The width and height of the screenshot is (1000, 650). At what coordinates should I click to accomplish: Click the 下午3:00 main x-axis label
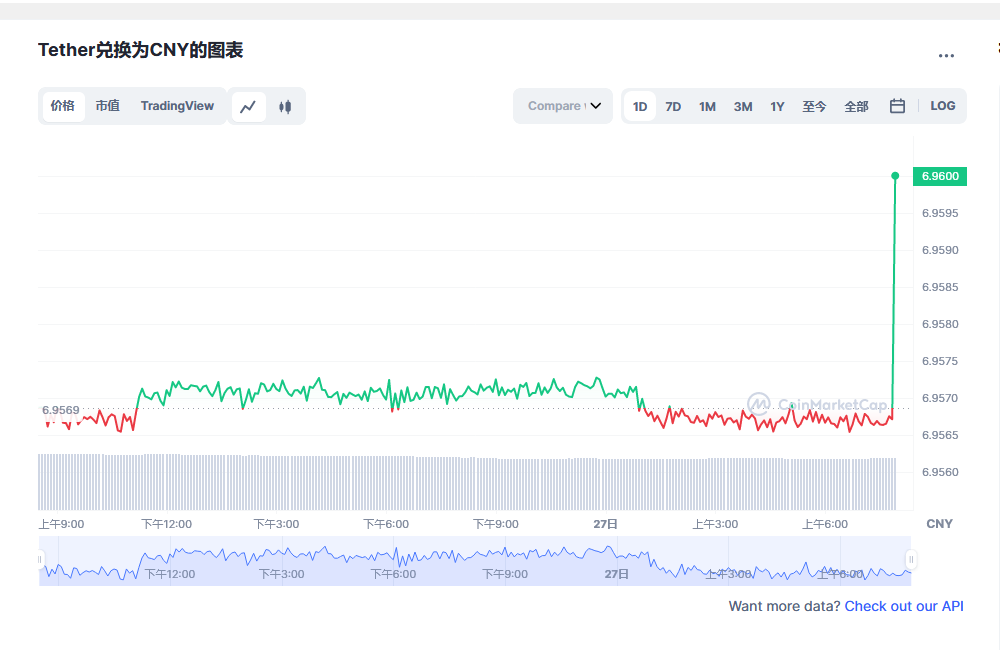(276, 524)
